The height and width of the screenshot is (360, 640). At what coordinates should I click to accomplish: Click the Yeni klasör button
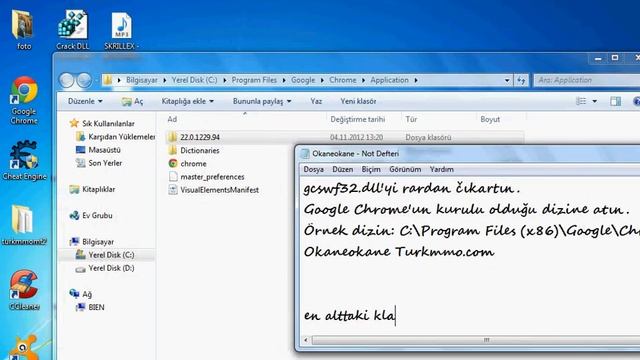pos(358,101)
